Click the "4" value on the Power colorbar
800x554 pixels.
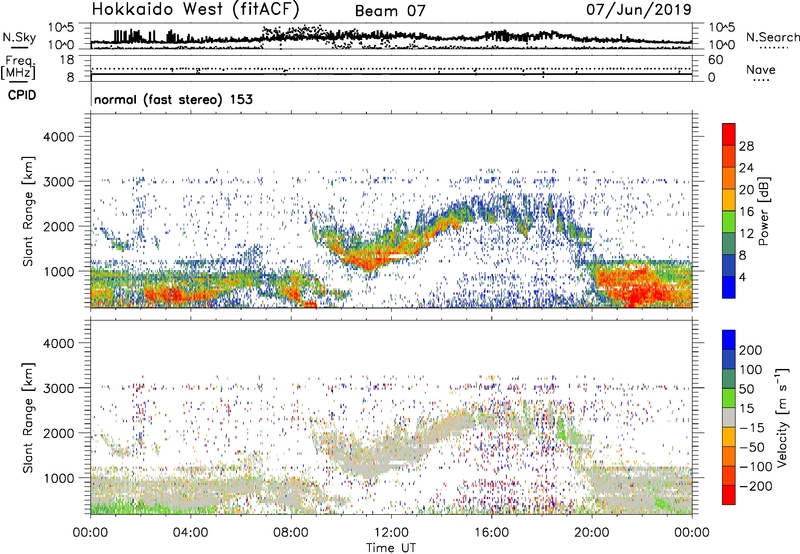pos(742,277)
